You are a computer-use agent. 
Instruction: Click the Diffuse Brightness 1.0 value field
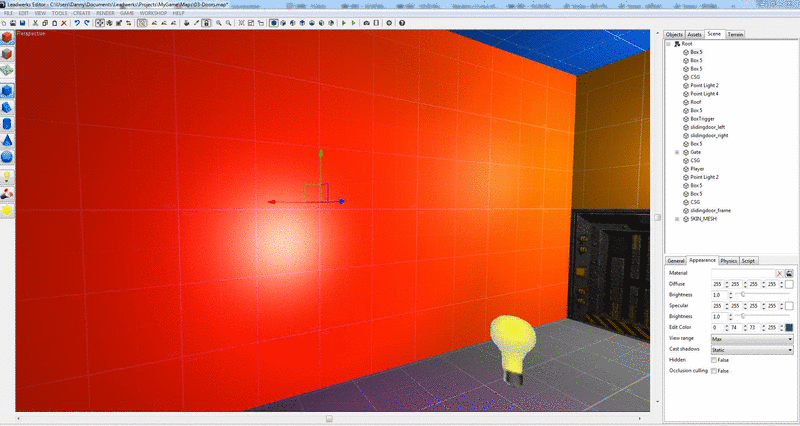point(719,295)
